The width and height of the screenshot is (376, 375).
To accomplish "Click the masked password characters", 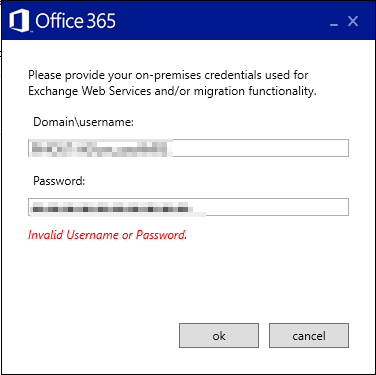I will click(x=112, y=208).
